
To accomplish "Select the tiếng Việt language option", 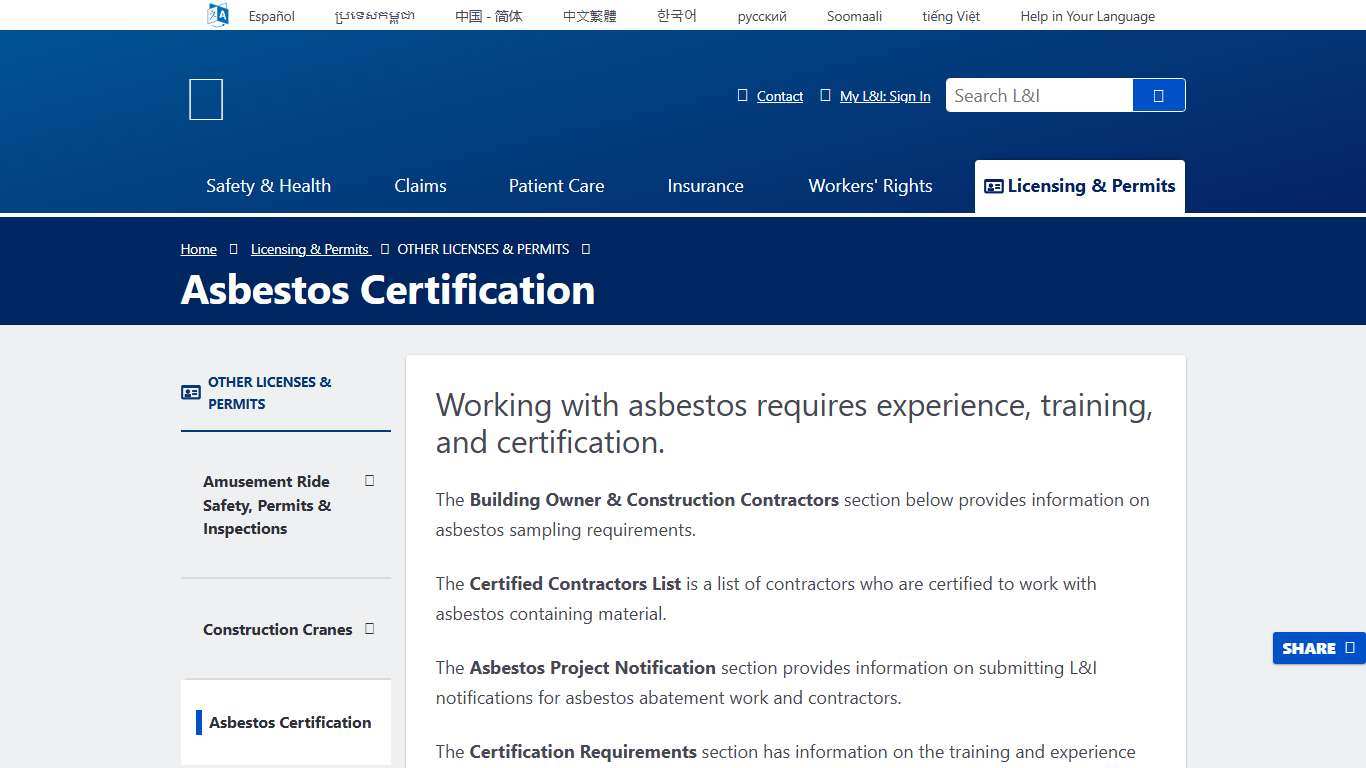I will [950, 16].
